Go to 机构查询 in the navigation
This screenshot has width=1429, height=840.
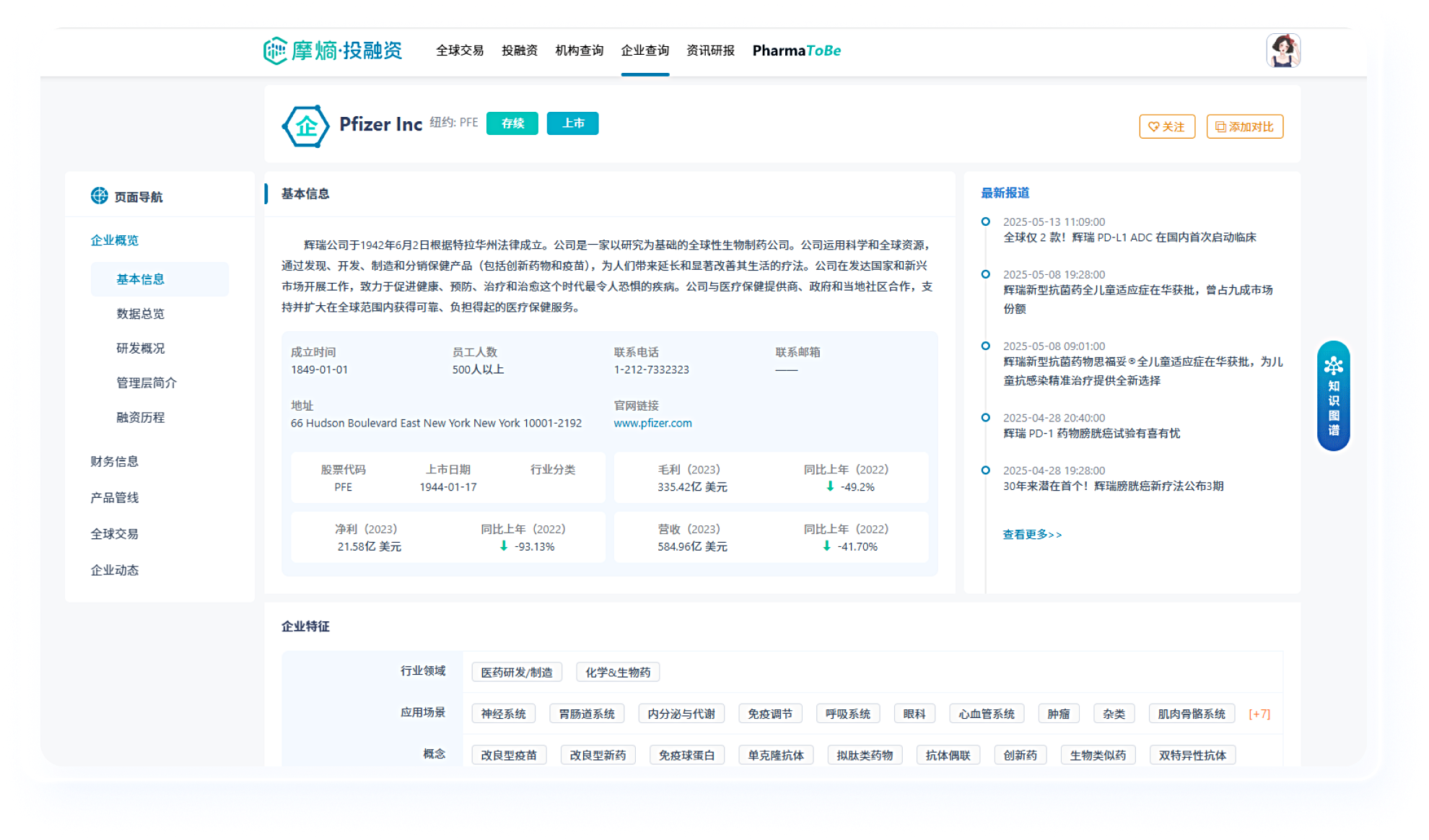click(x=580, y=51)
